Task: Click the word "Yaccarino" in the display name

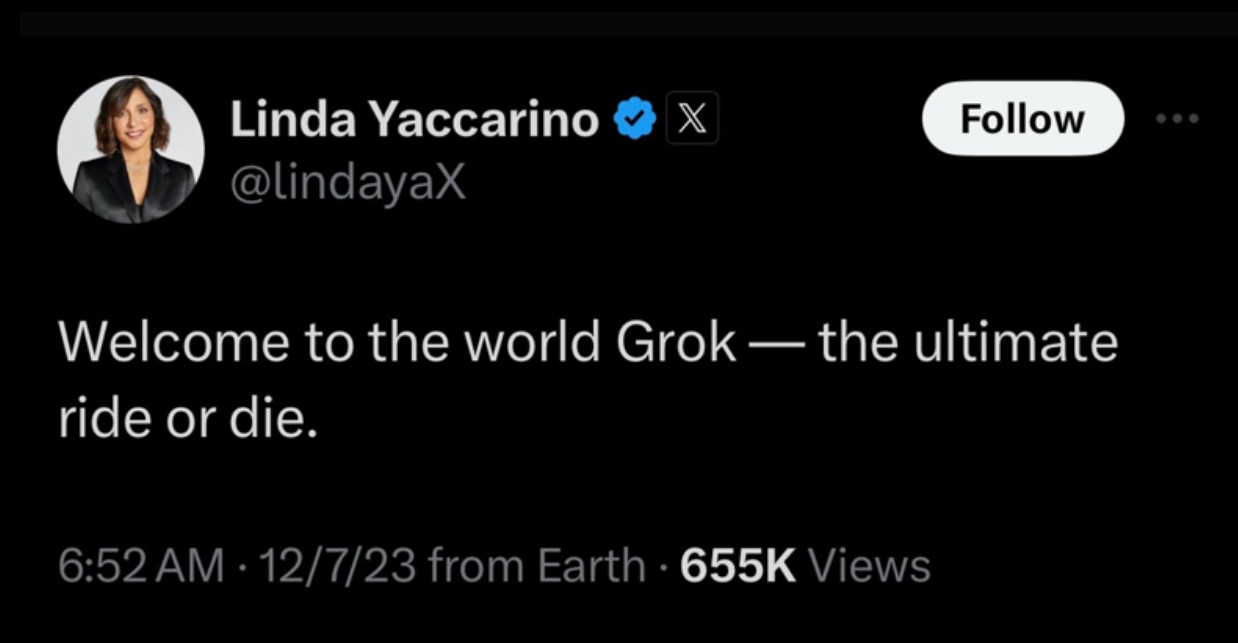Action: point(486,122)
